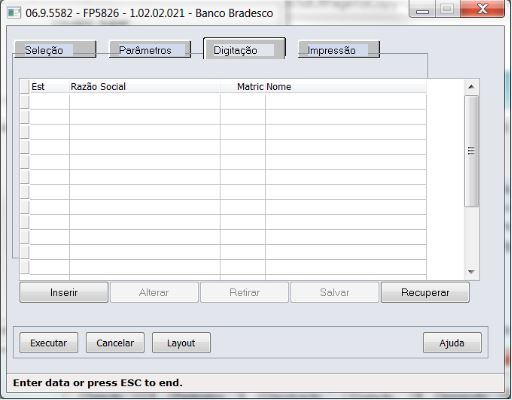
Task: Click the grid scrollbar down arrow
Action: point(471,272)
